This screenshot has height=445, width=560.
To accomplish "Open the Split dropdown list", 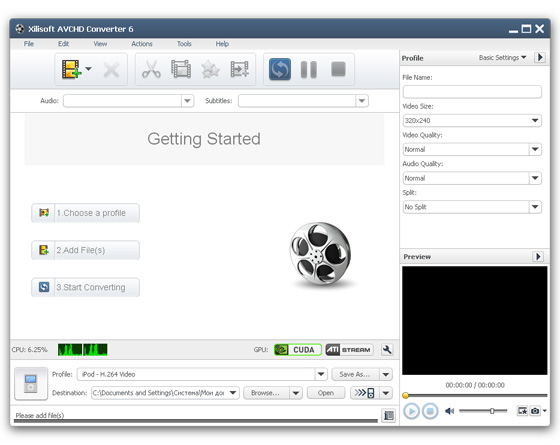I will [472, 207].
